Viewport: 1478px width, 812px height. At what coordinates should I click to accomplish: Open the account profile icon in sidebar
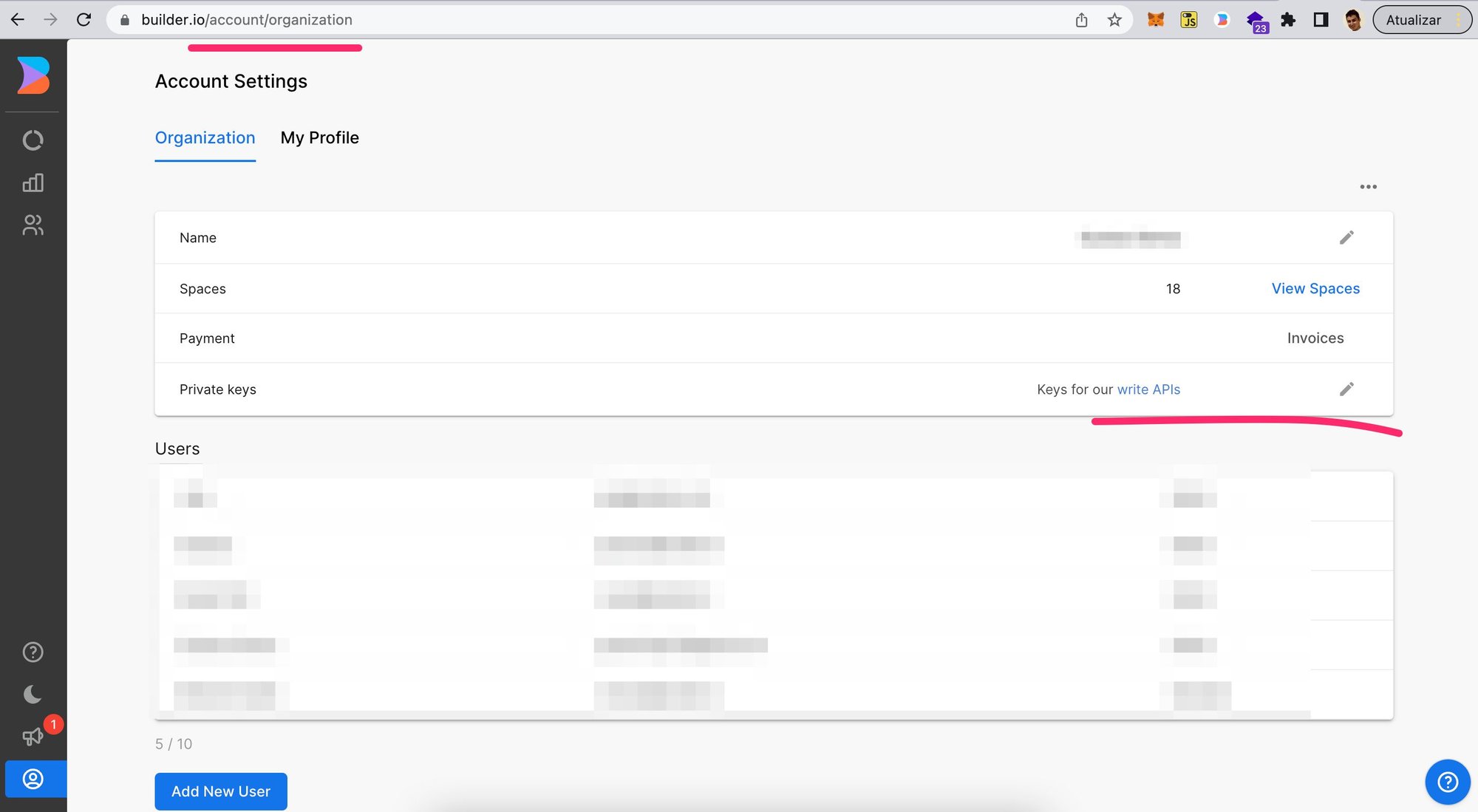pyautogui.click(x=33, y=779)
